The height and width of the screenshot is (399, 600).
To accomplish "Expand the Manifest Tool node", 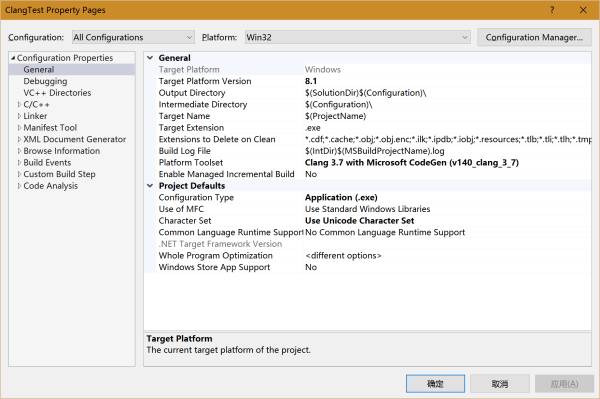I will tap(19, 127).
